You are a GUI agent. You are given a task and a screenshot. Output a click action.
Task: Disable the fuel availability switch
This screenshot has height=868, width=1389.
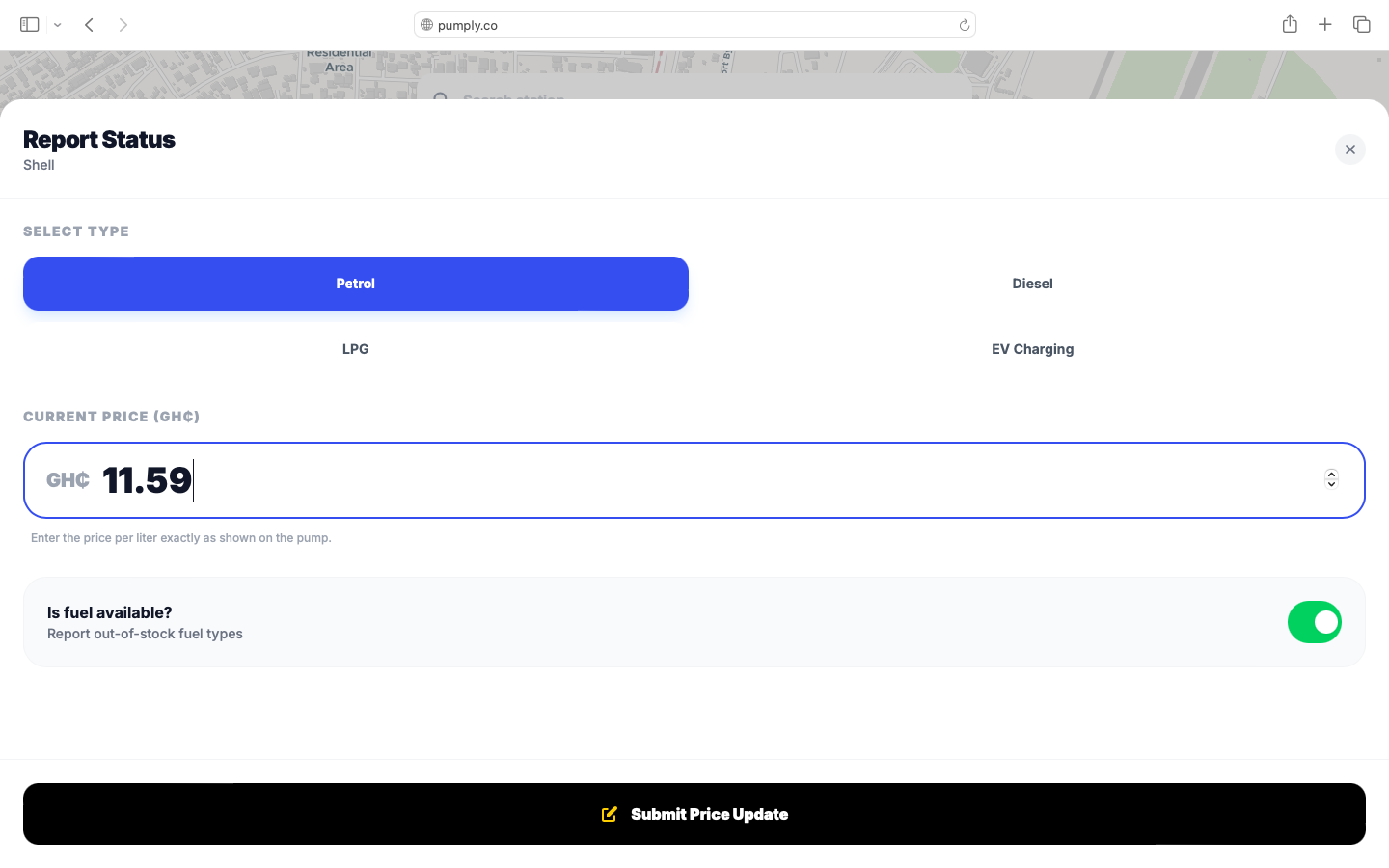coord(1315,622)
